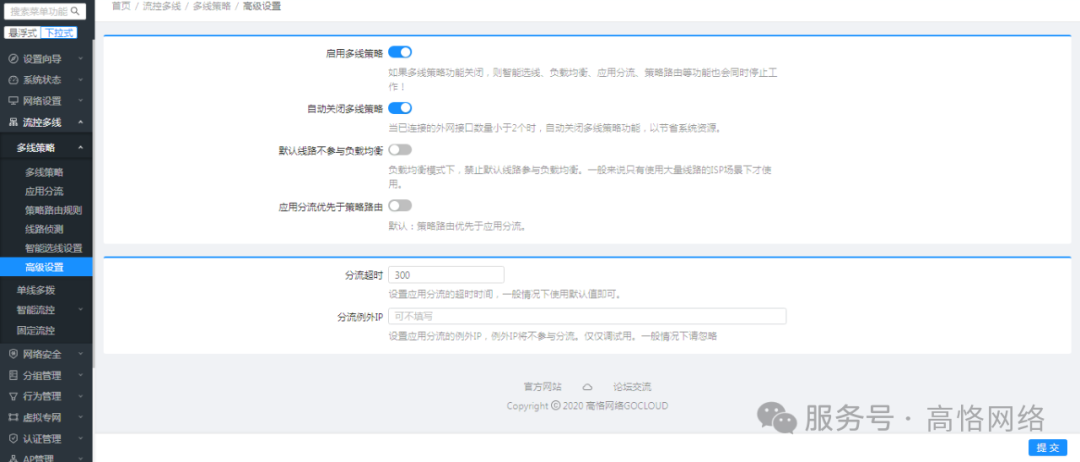This screenshot has width=1080, height=462.
Task: Collapse the 多线策略 submenu chevron
Action: (81, 147)
